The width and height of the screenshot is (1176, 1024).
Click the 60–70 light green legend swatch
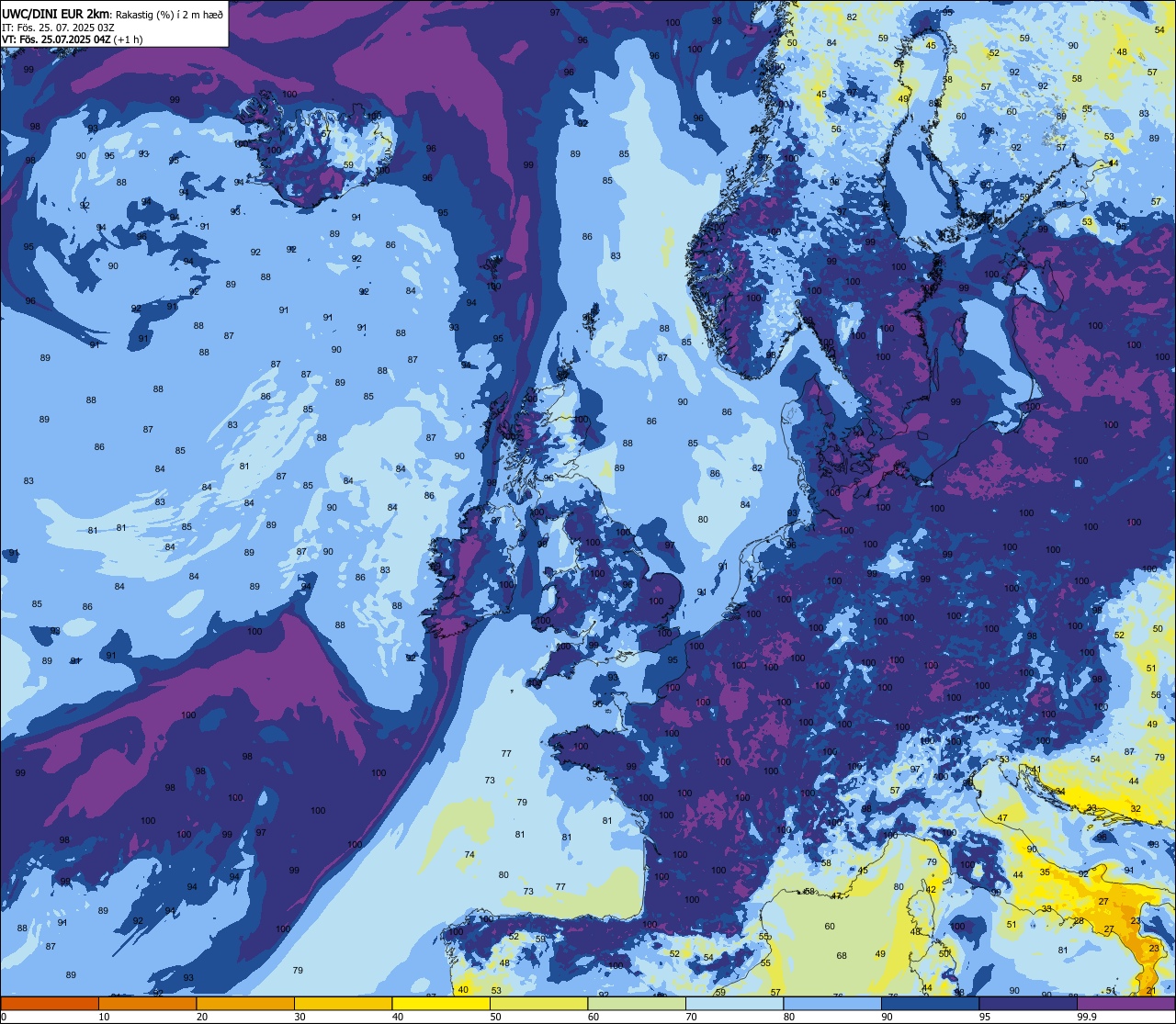coord(637,1003)
